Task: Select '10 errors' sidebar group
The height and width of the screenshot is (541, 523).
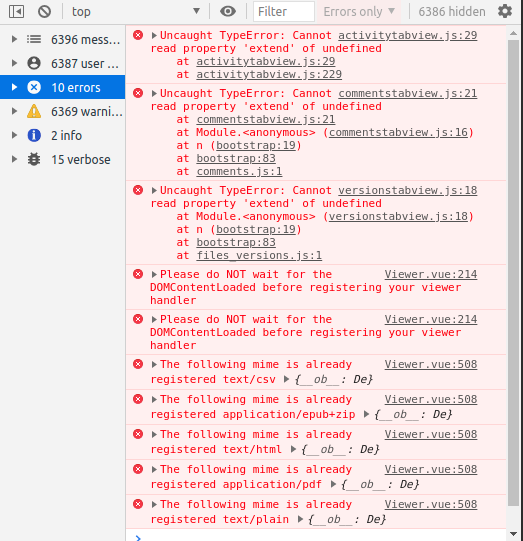Action: 63,87
